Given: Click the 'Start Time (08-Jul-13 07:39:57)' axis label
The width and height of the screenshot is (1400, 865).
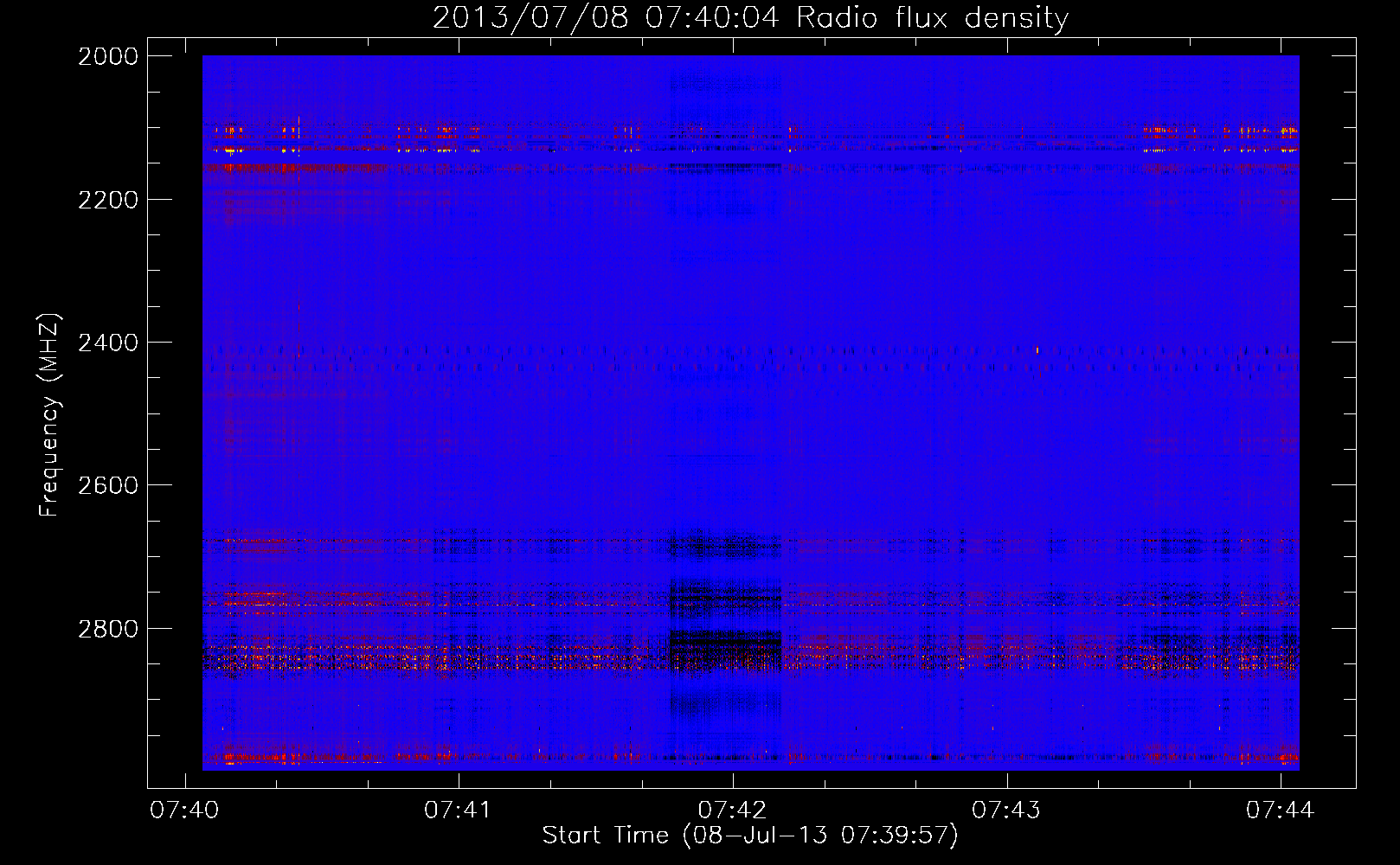Looking at the screenshot, I should 750,836.
